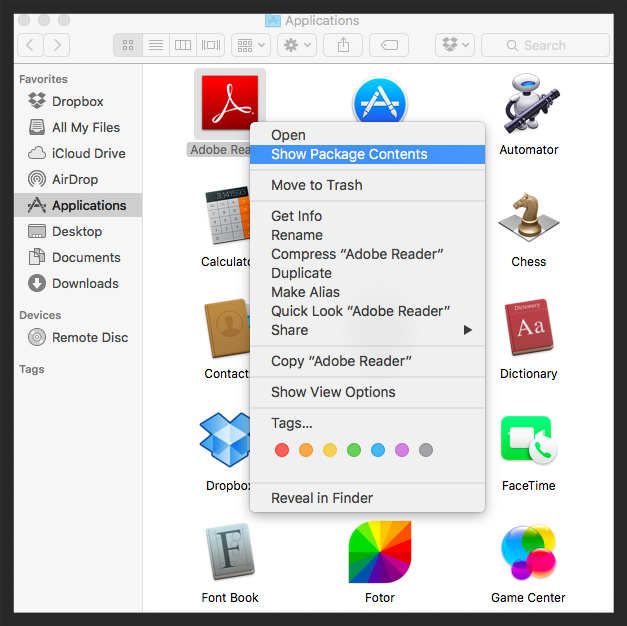Open Desktop in sidebar
This screenshot has width=627, height=626.
pyautogui.click(x=78, y=231)
